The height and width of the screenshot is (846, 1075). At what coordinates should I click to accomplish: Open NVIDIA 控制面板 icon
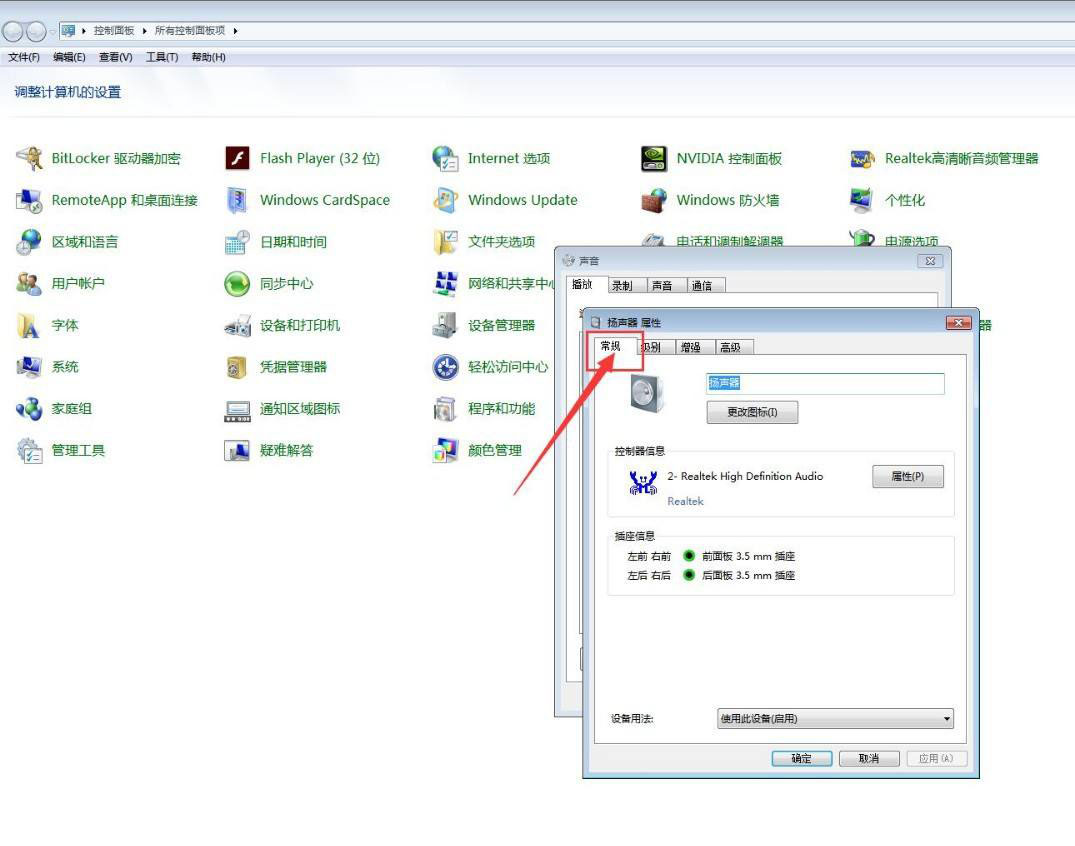[x=654, y=158]
